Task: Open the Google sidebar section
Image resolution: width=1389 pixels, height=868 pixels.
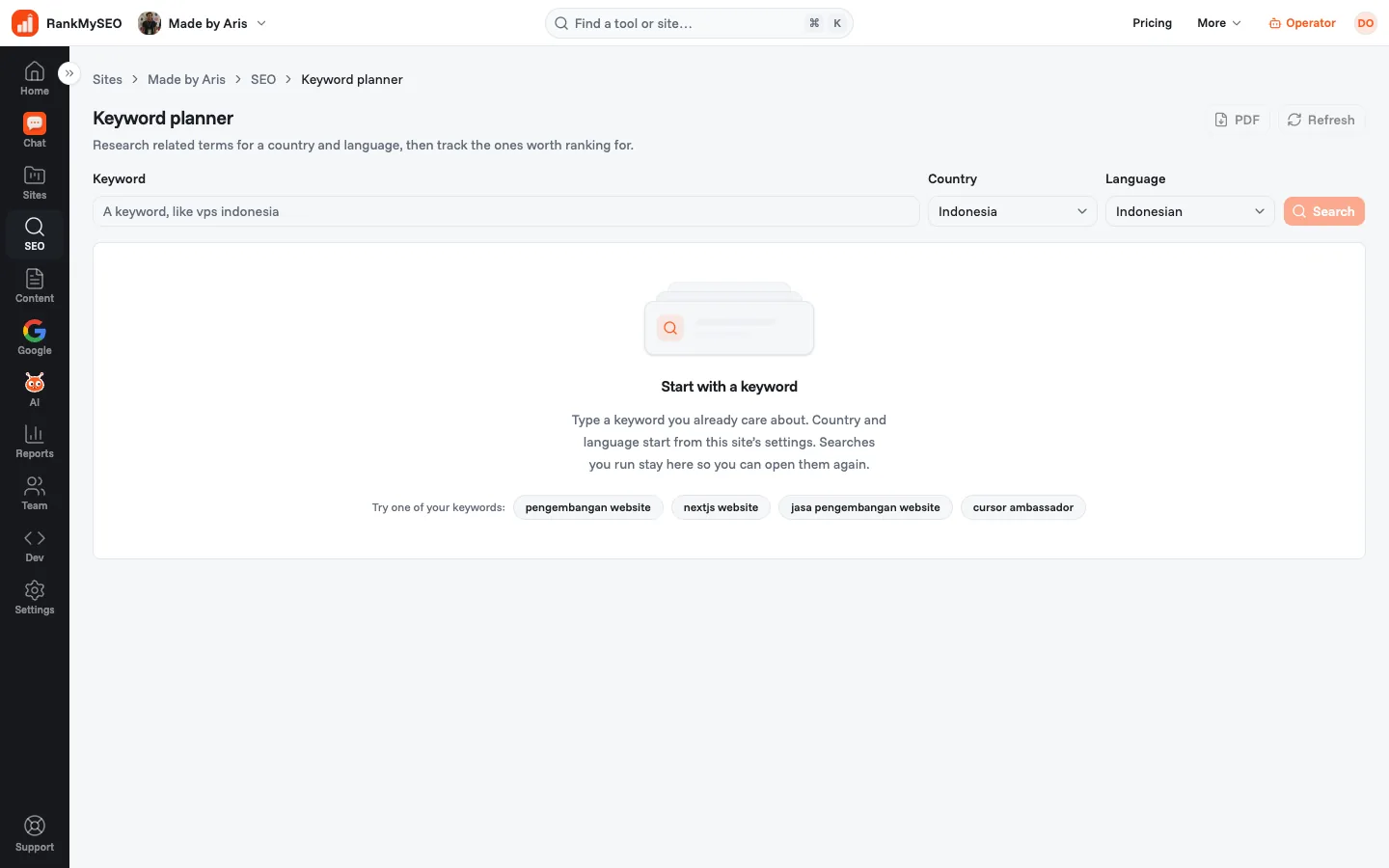Action: click(35, 339)
